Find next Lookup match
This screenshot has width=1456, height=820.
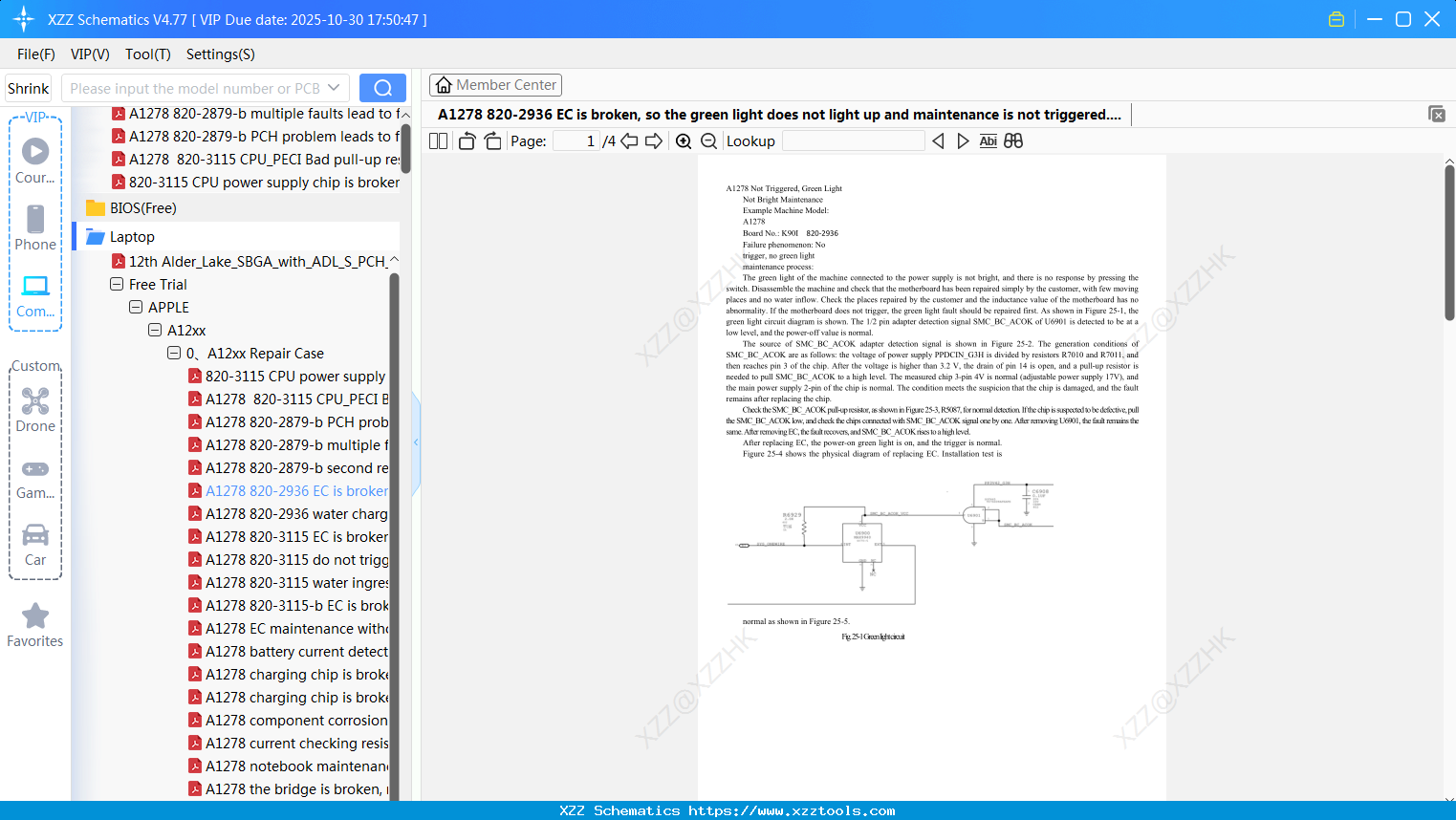click(963, 141)
